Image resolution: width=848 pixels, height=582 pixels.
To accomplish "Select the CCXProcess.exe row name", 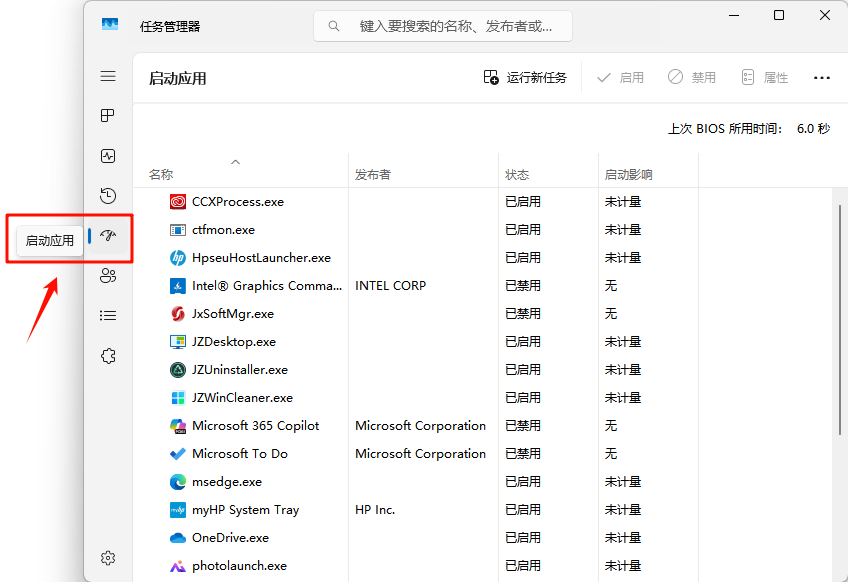I will [238, 202].
